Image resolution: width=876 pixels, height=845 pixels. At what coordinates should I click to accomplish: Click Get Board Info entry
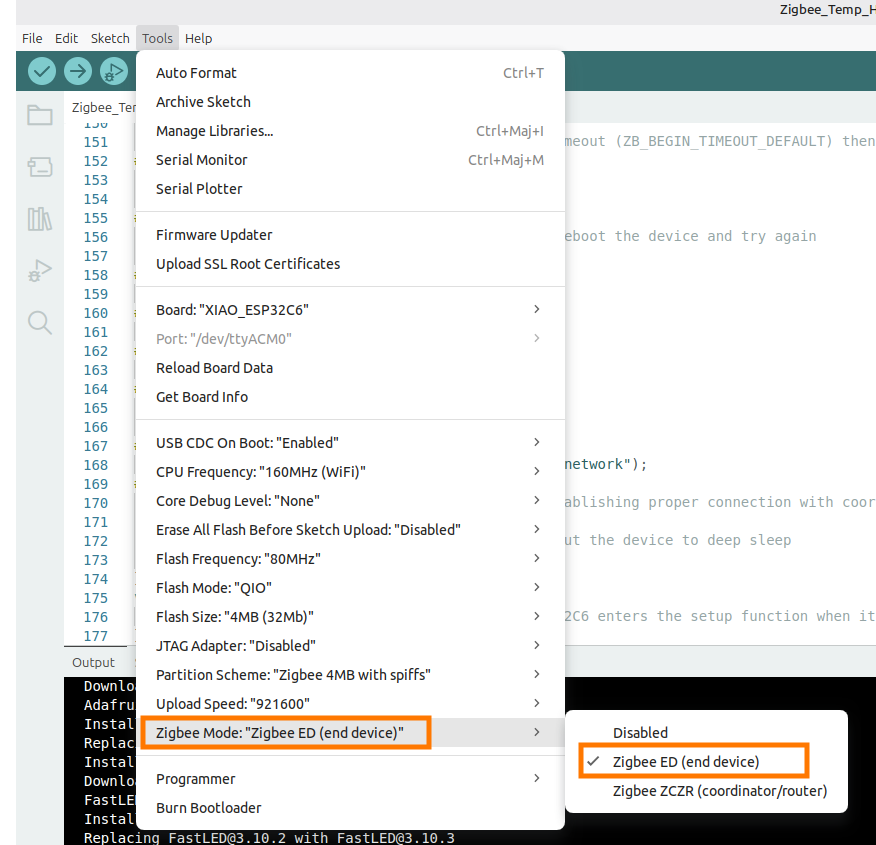[201, 397]
